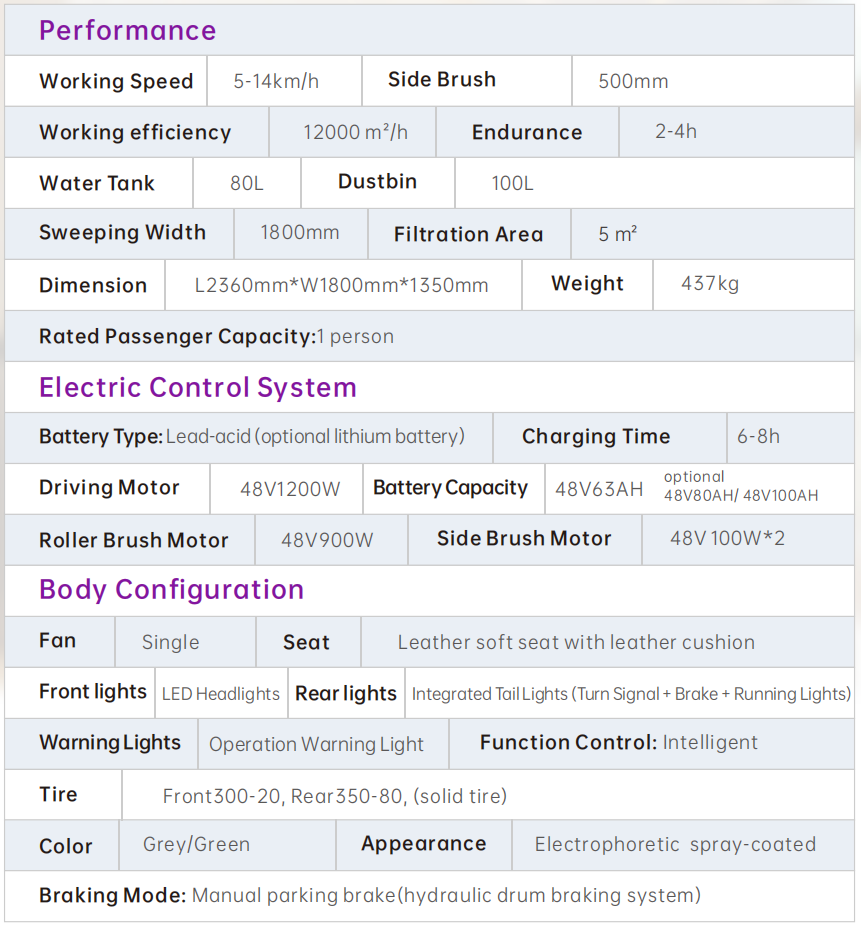Select the Dustbin 100L value

512,183
